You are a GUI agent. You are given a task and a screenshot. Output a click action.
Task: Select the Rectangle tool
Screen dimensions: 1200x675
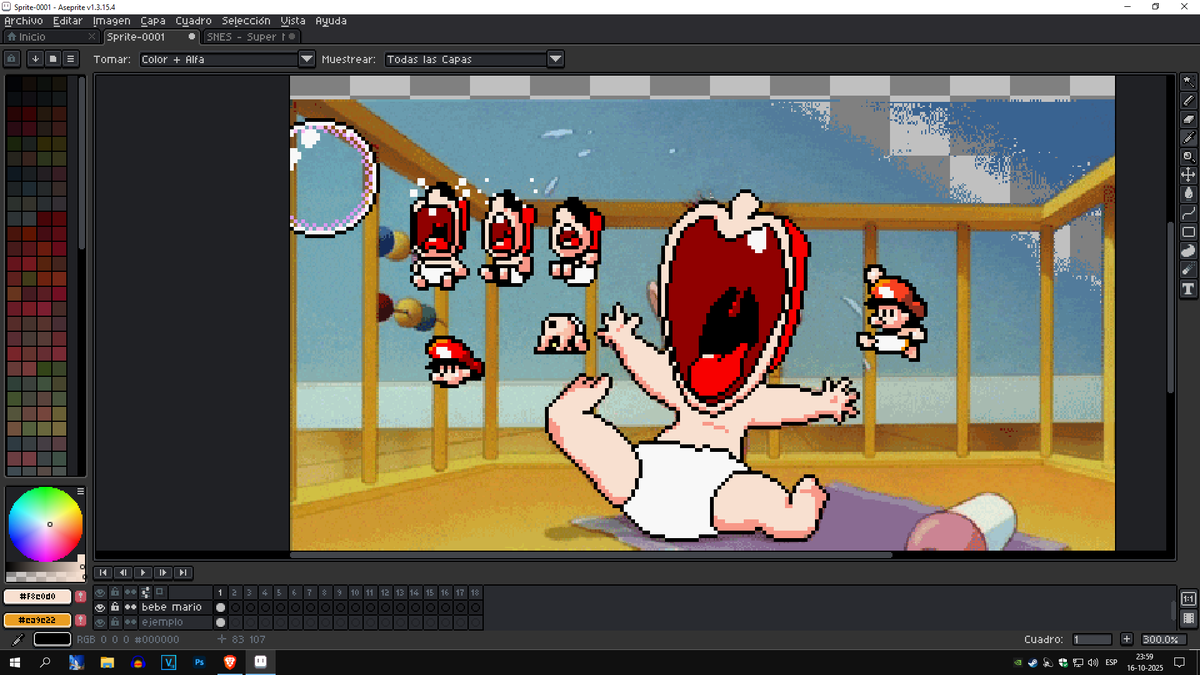[x=1188, y=233]
